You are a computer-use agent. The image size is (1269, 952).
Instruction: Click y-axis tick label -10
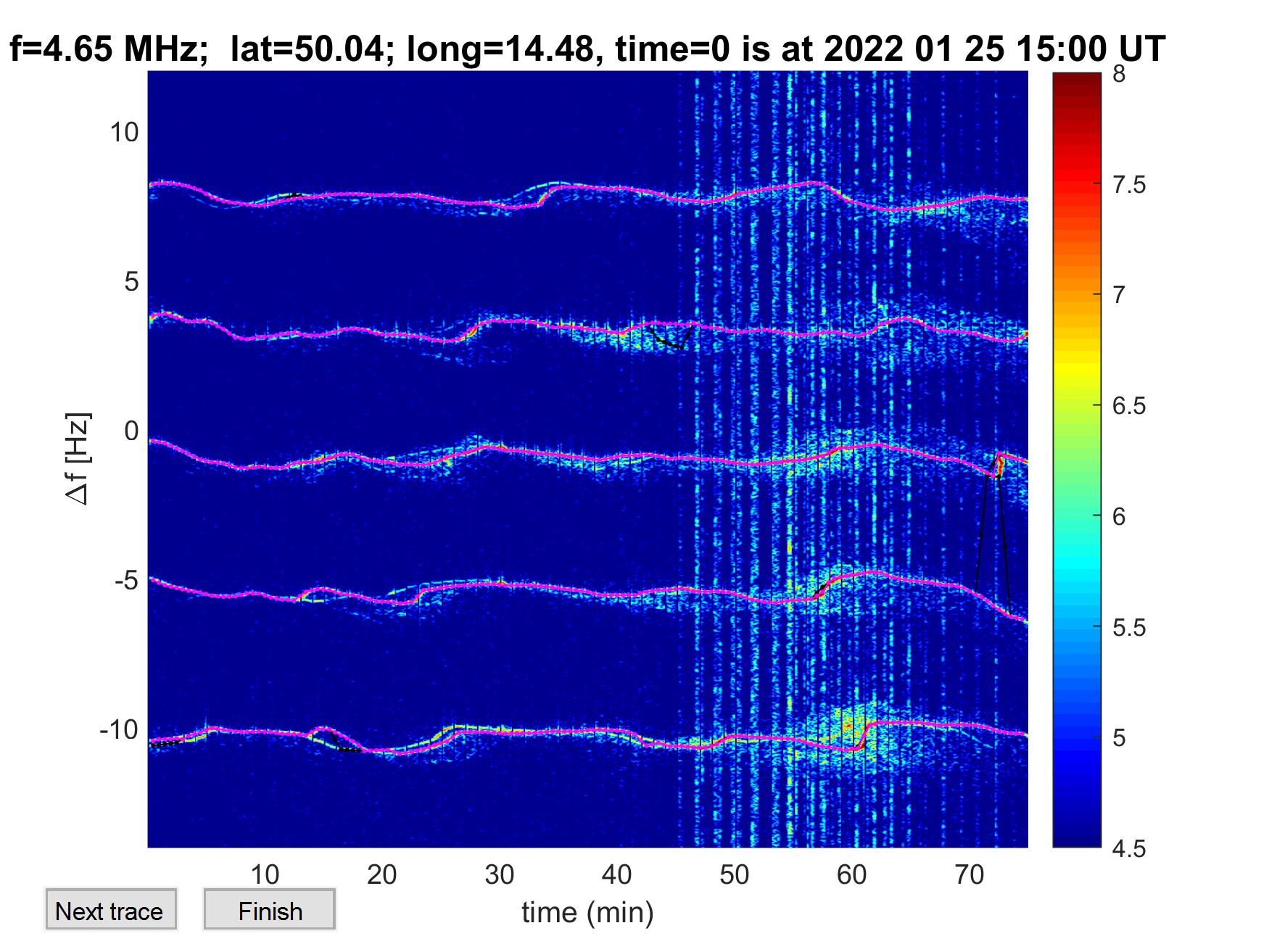pos(119,729)
